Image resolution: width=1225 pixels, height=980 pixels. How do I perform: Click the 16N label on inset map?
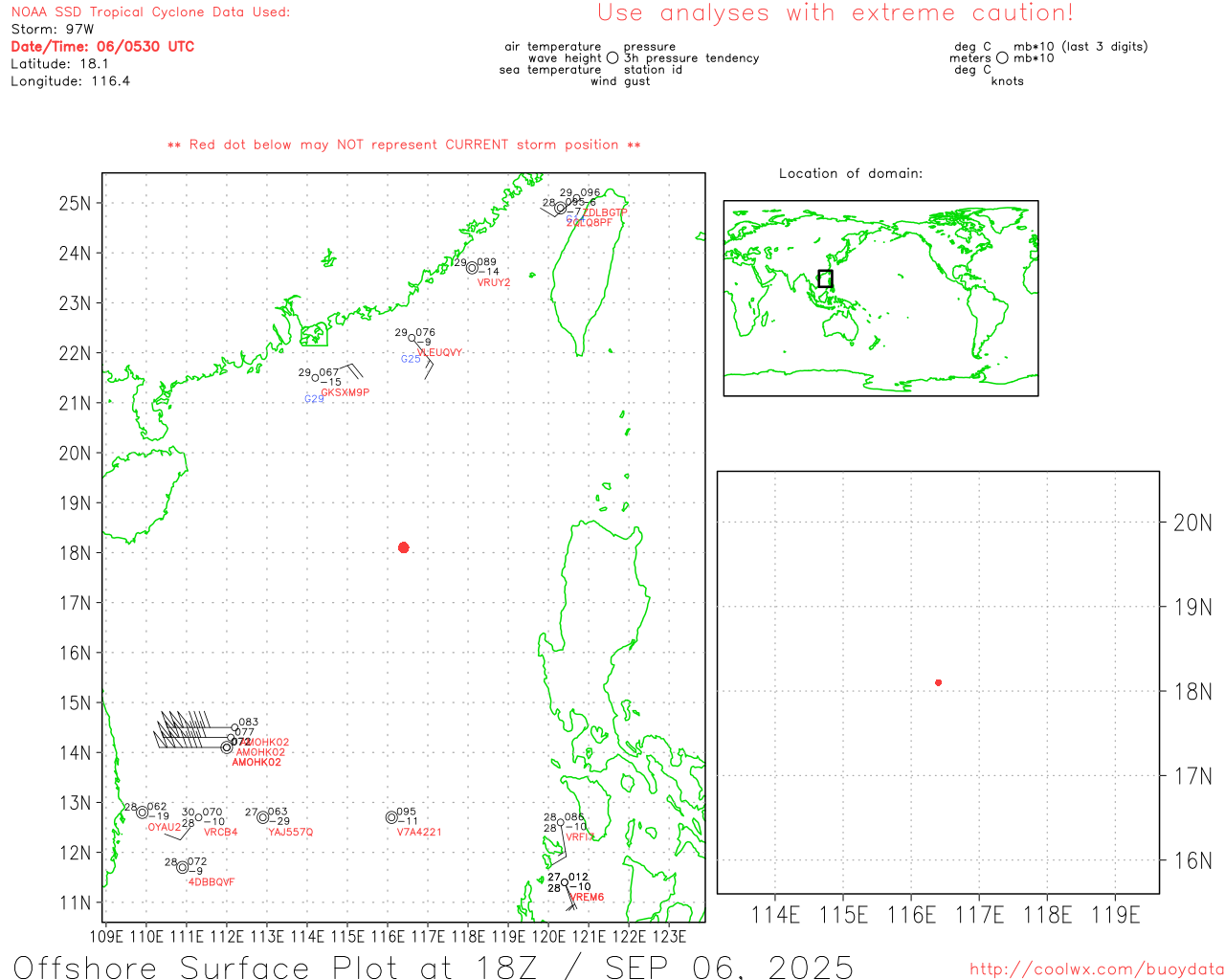[x=1192, y=860]
